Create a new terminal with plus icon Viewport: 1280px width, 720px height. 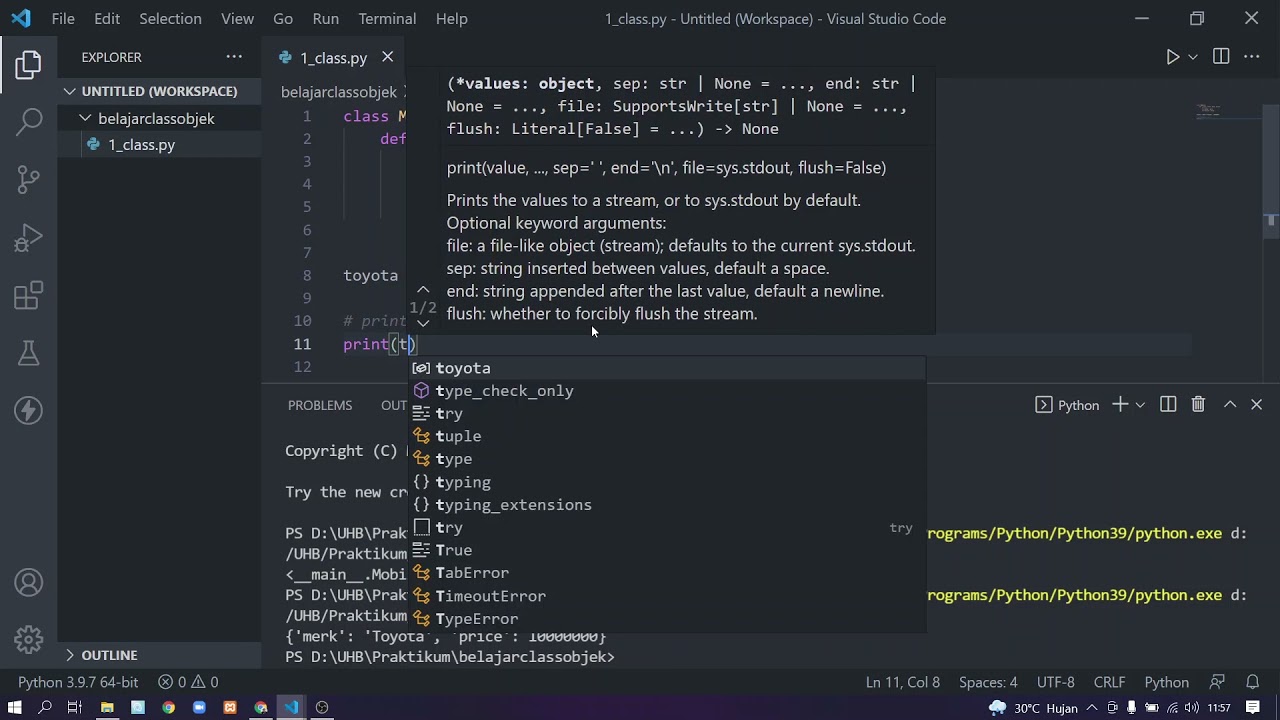pos(1120,404)
